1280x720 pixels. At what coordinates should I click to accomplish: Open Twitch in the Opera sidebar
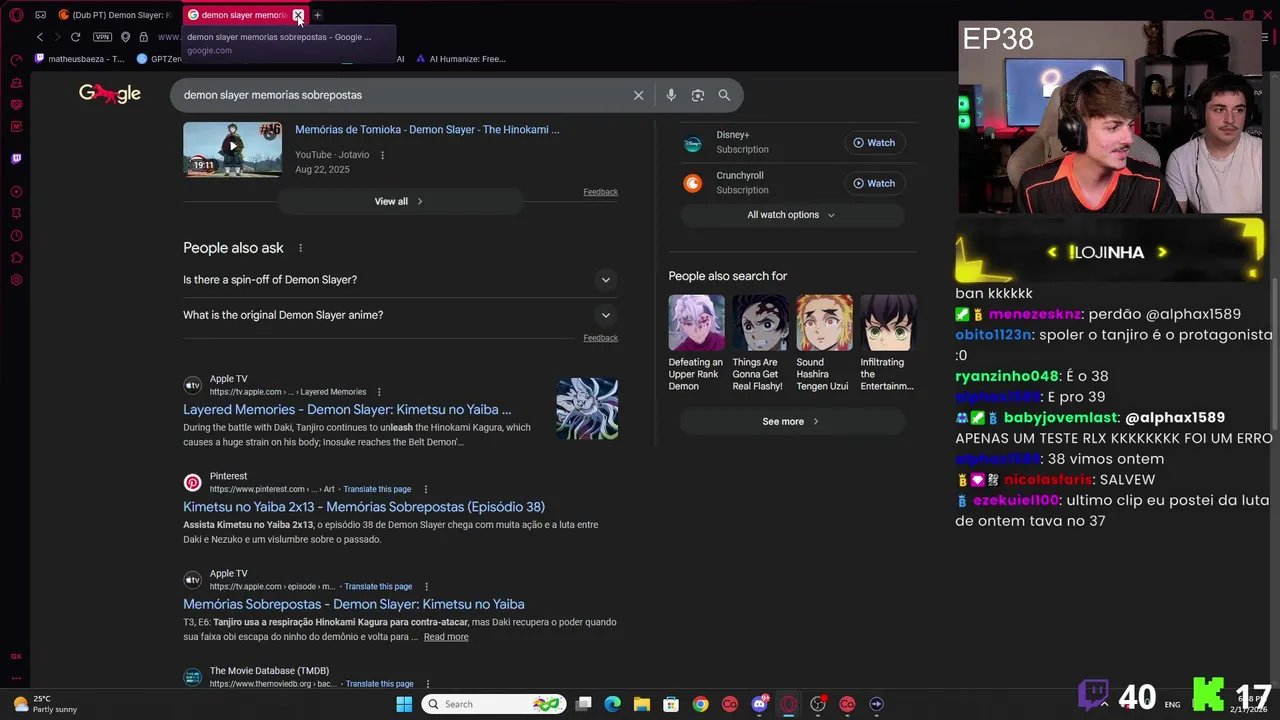(16, 158)
